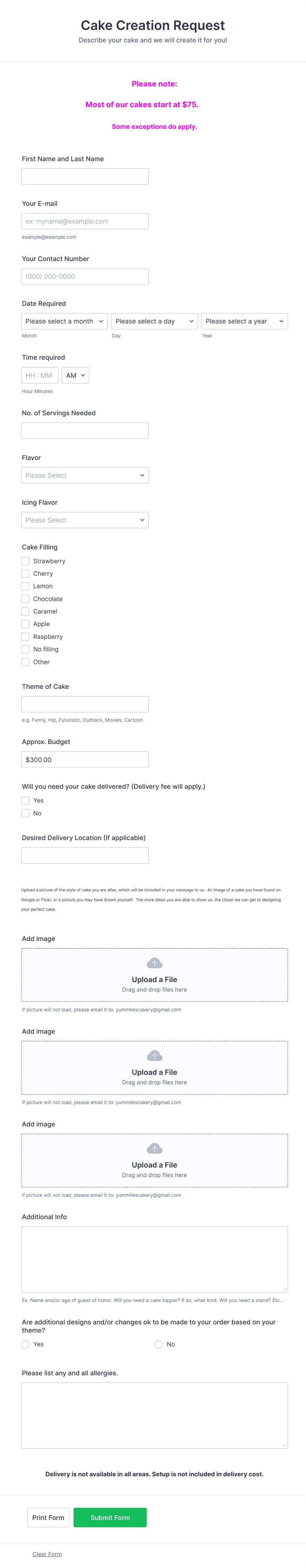Open the Icing Flavor dropdown
This screenshot has width=306, height=1568.
[85, 519]
